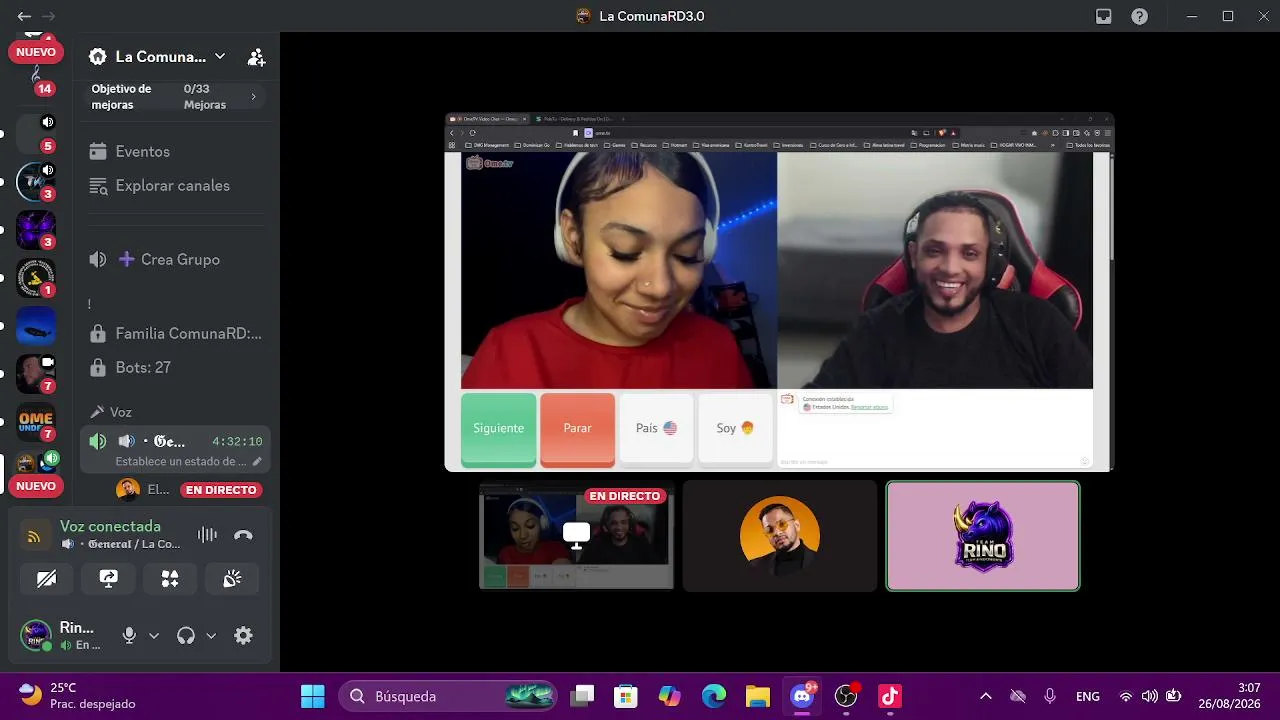This screenshot has height=720, width=1280.
Task: Open the País selector in the stream
Action: 656,429
